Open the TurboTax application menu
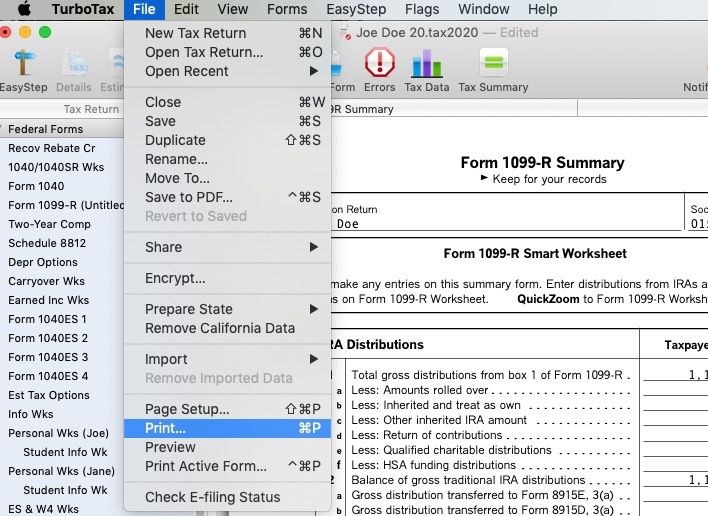This screenshot has height=516, width=708. 83,9
